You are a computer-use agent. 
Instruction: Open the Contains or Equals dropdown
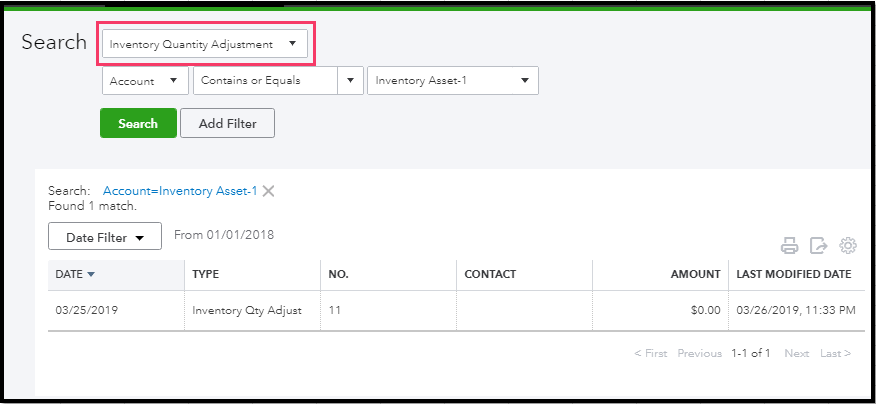[x=278, y=81]
